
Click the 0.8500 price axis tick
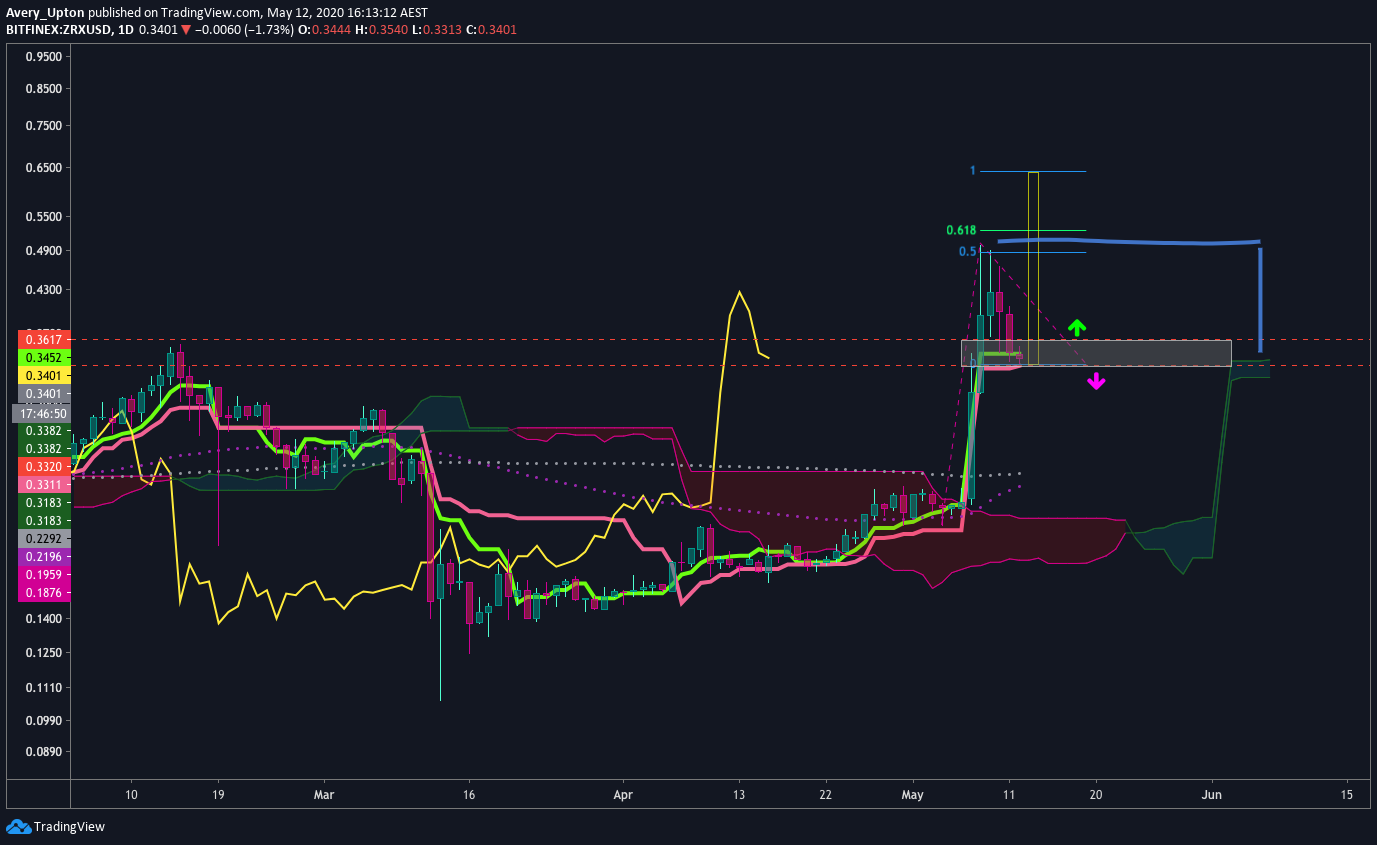(x=44, y=89)
